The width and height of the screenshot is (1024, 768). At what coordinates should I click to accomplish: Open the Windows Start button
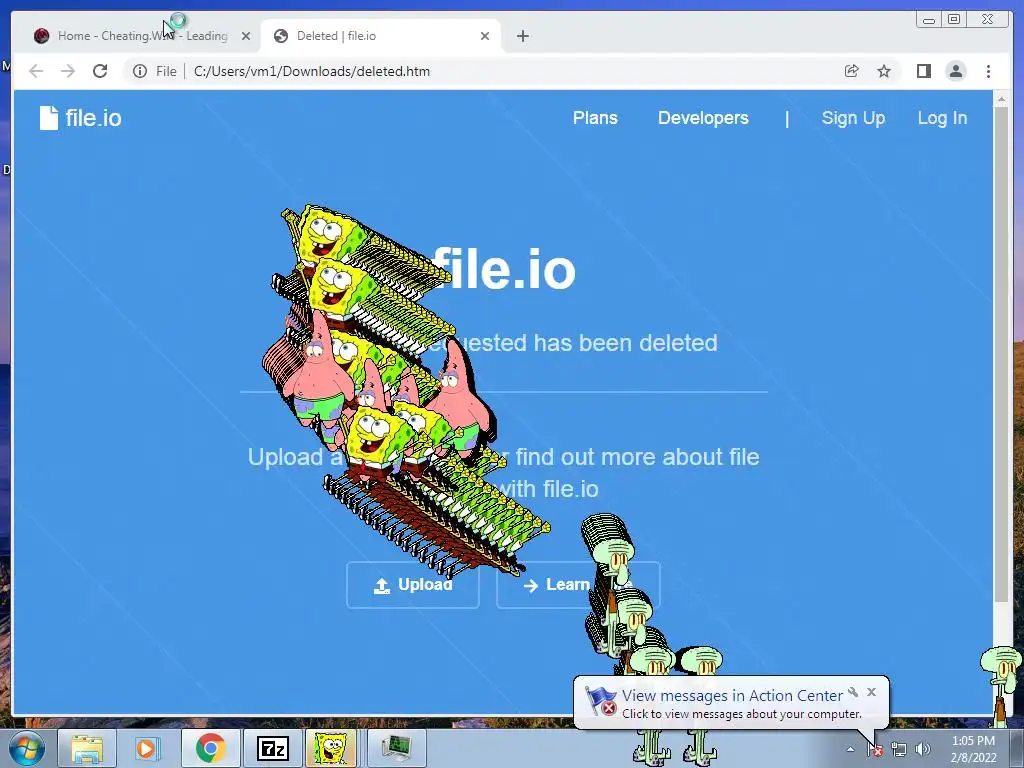(x=26, y=748)
